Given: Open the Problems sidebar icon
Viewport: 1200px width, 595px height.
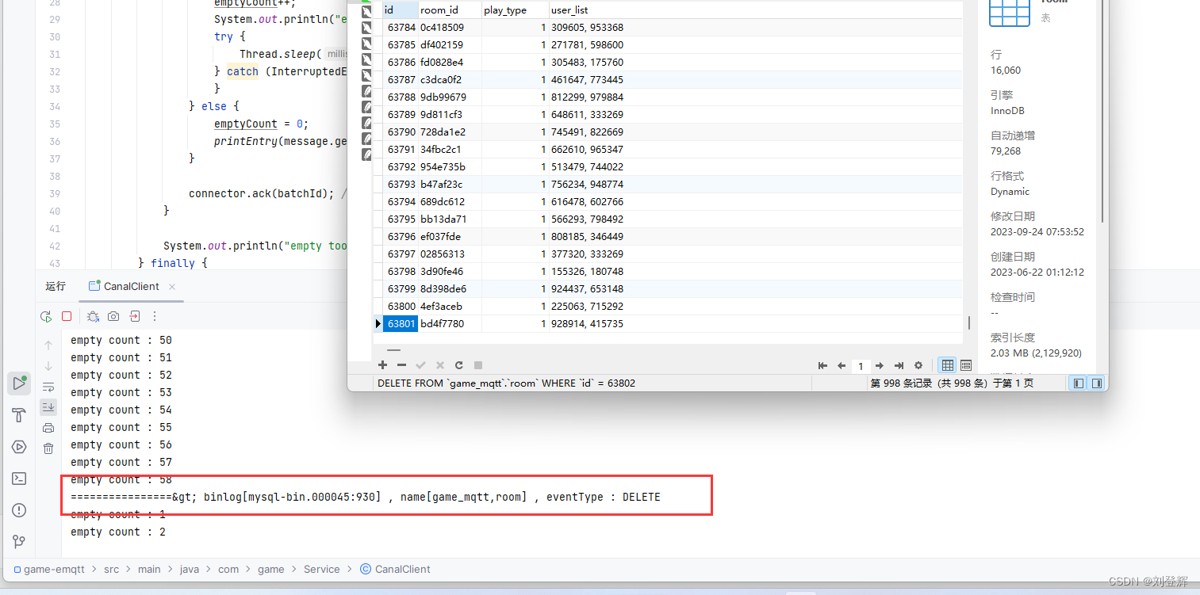Looking at the screenshot, I should click(19, 510).
